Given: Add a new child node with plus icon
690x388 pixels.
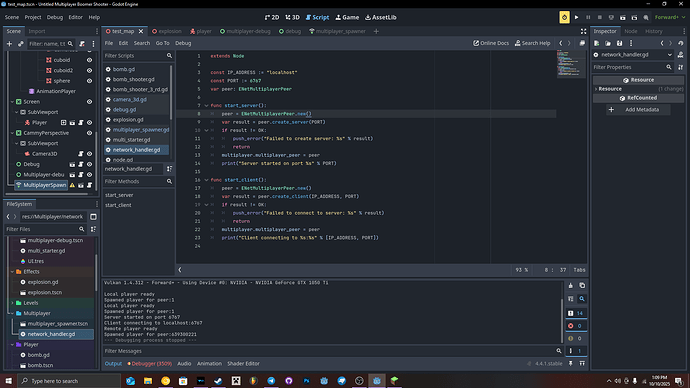Looking at the screenshot, I should pos(9,44).
